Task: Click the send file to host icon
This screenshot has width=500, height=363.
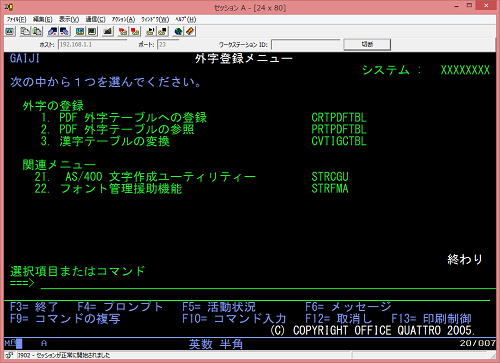Action: click(53, 32)
